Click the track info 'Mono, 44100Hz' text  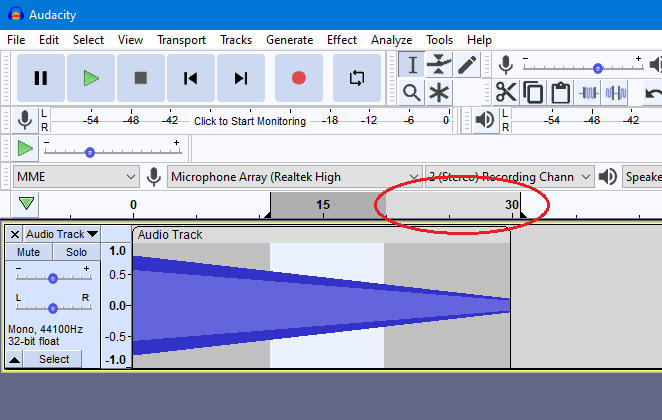(45, 329)
